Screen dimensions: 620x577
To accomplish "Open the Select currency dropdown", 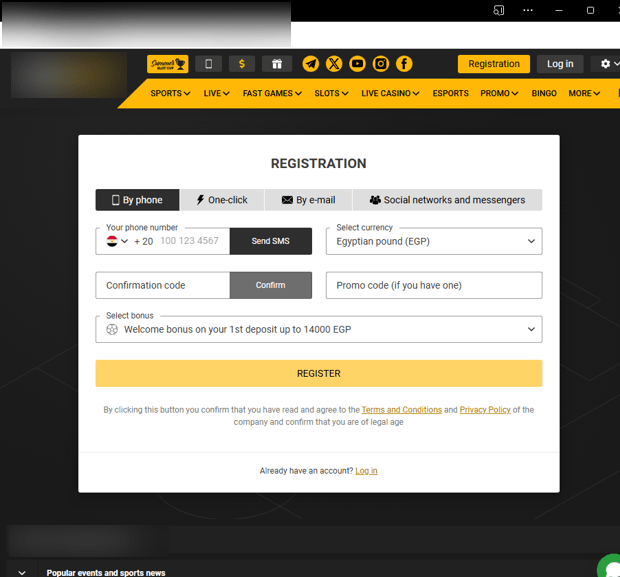I will coord(434,241).
